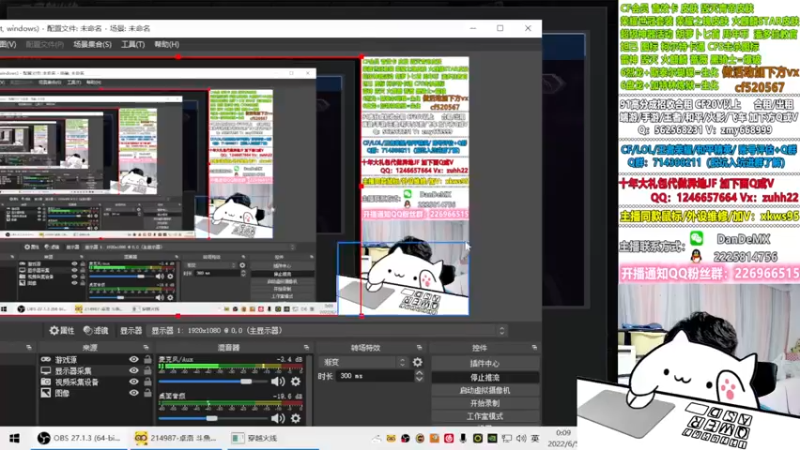Viewport: 800px width, 450px height.
Task: Select the 显示器采集 monitor icon
Action: (46, 371)
